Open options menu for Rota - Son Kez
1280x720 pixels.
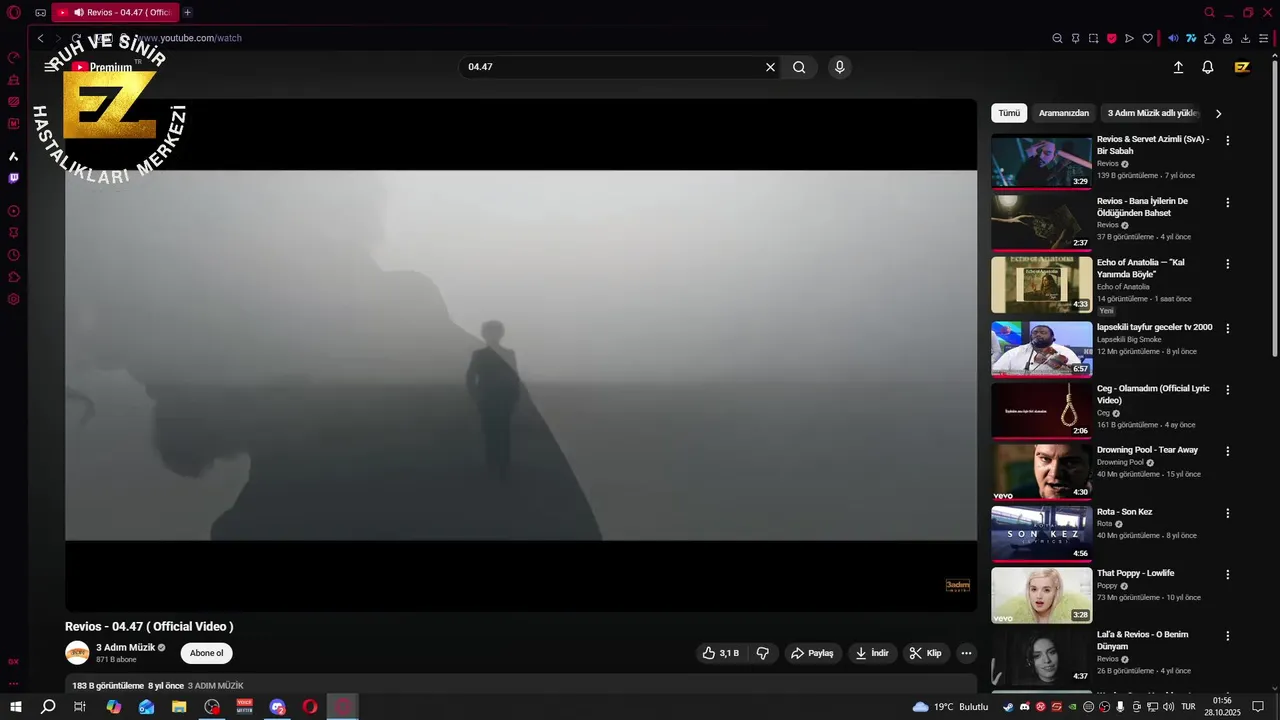(x=1228, y=513)
